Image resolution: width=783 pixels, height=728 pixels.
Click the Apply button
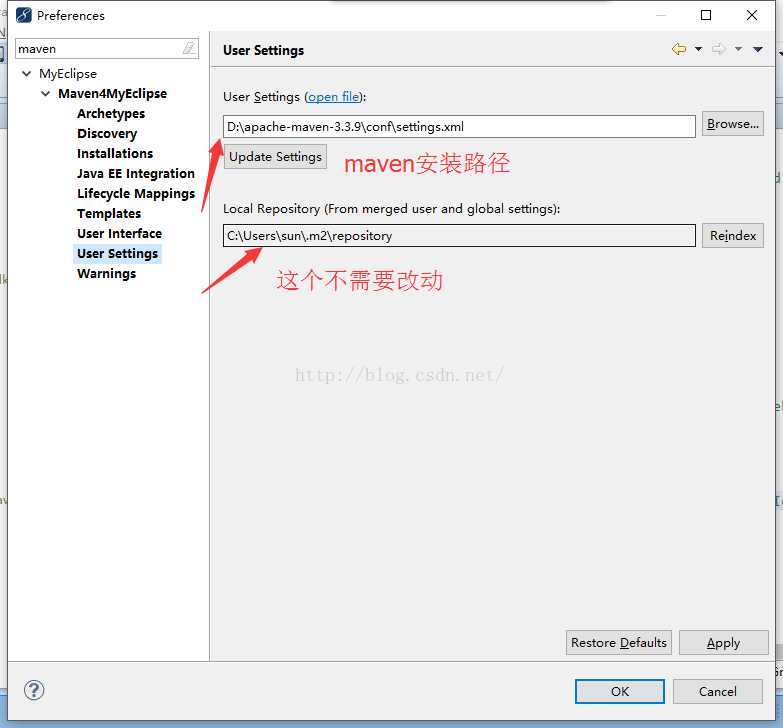click(723, 643)
